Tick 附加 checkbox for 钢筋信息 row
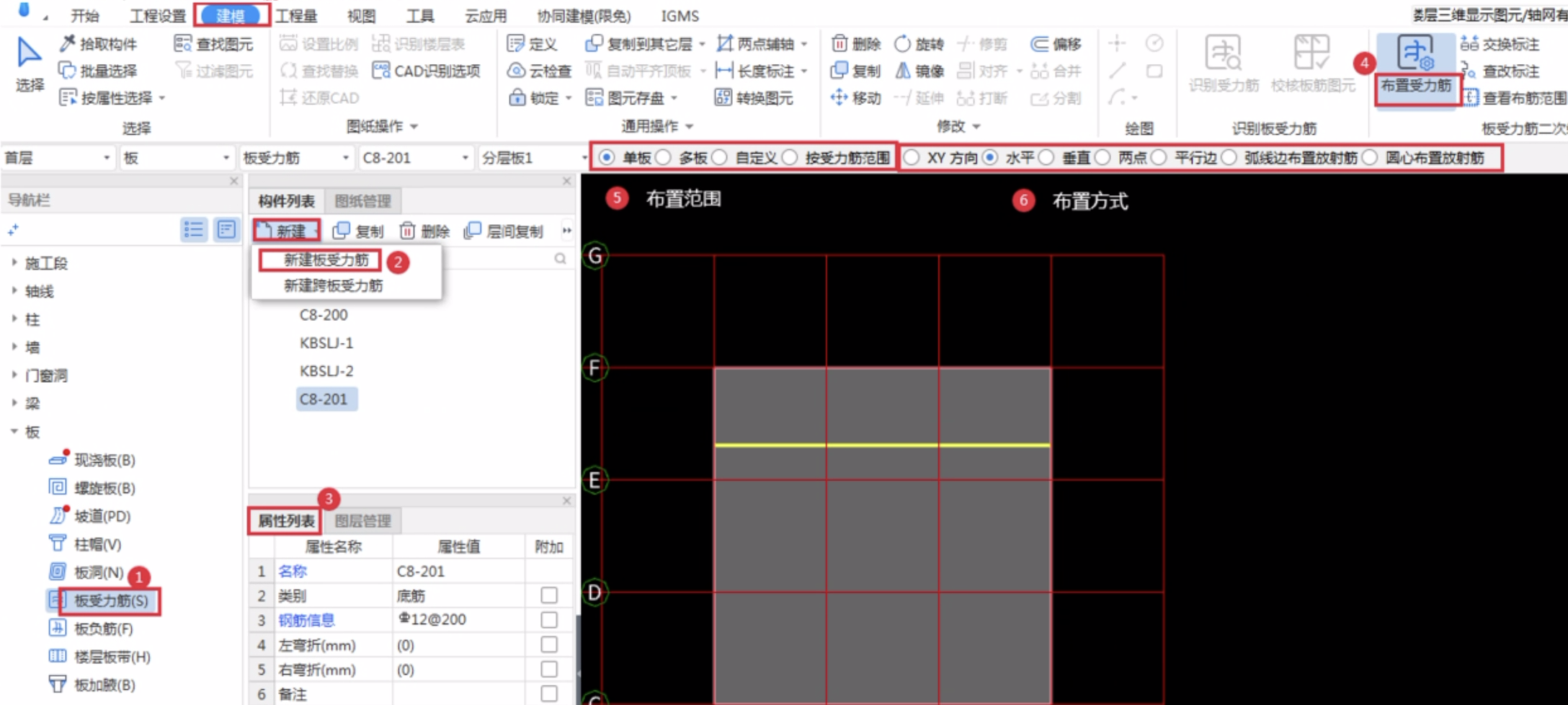 [x=549, y=620]
